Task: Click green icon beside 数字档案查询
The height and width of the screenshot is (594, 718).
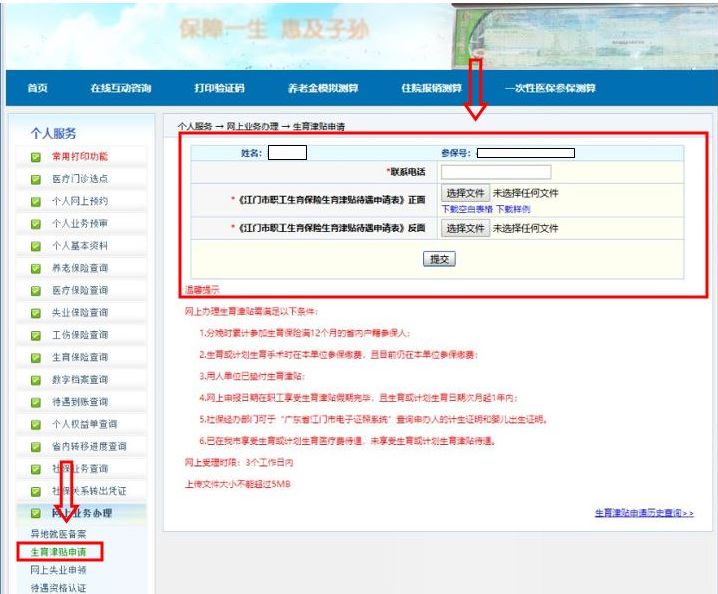Action: pos(36,381)
